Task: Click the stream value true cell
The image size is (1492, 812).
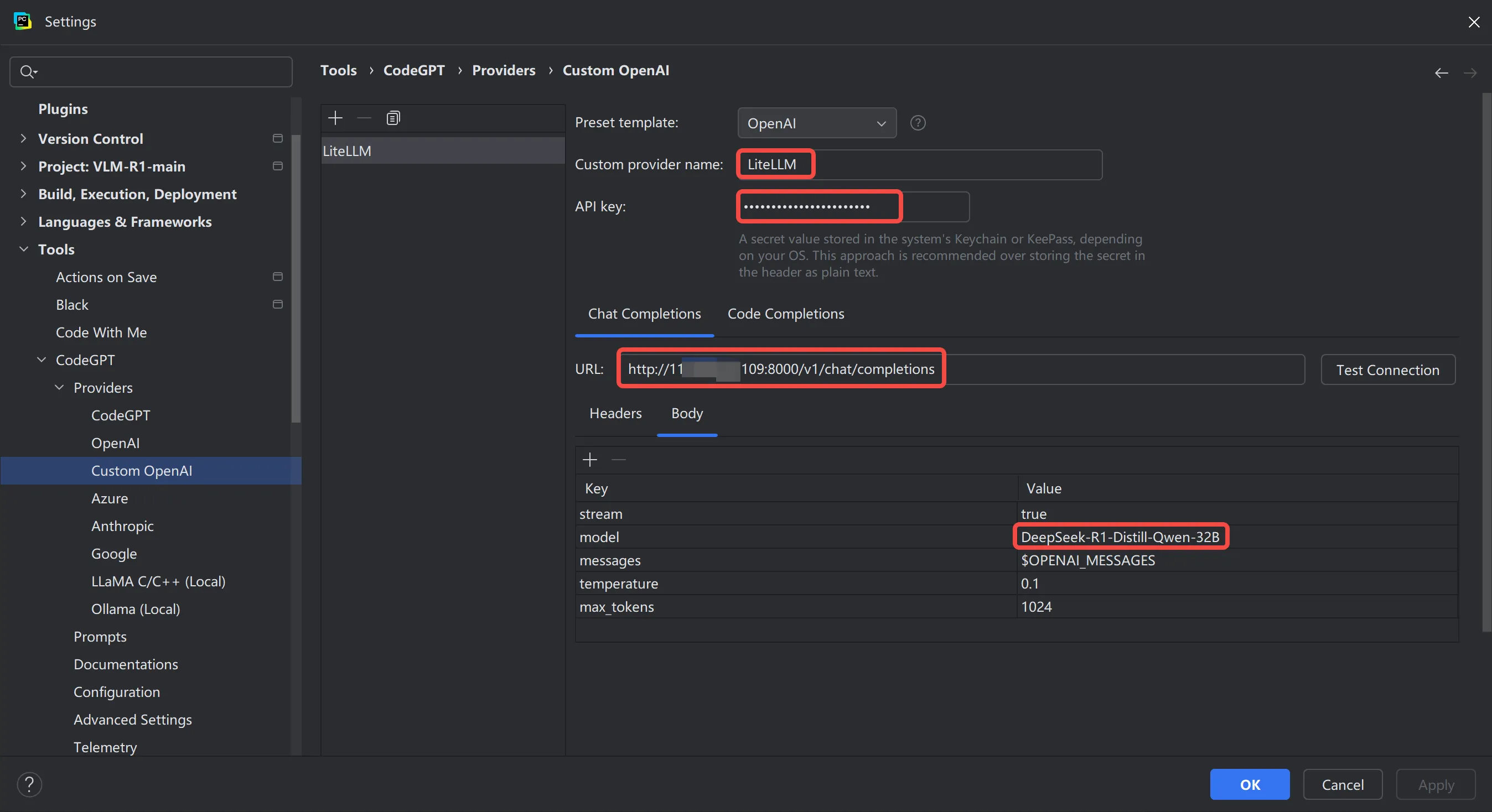Action: (x=1237, y=514)
